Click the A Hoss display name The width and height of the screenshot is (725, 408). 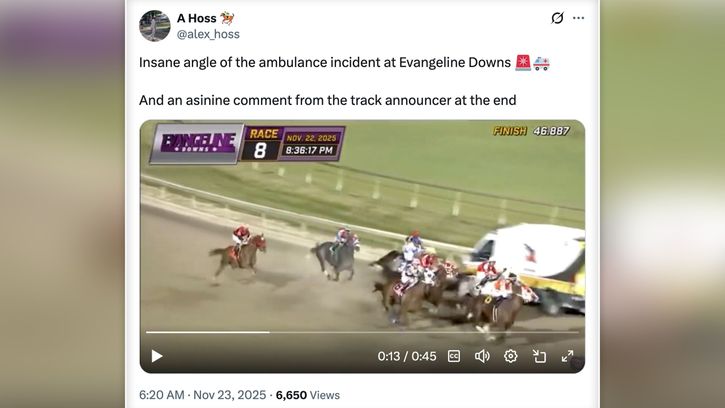click(197, 18)
